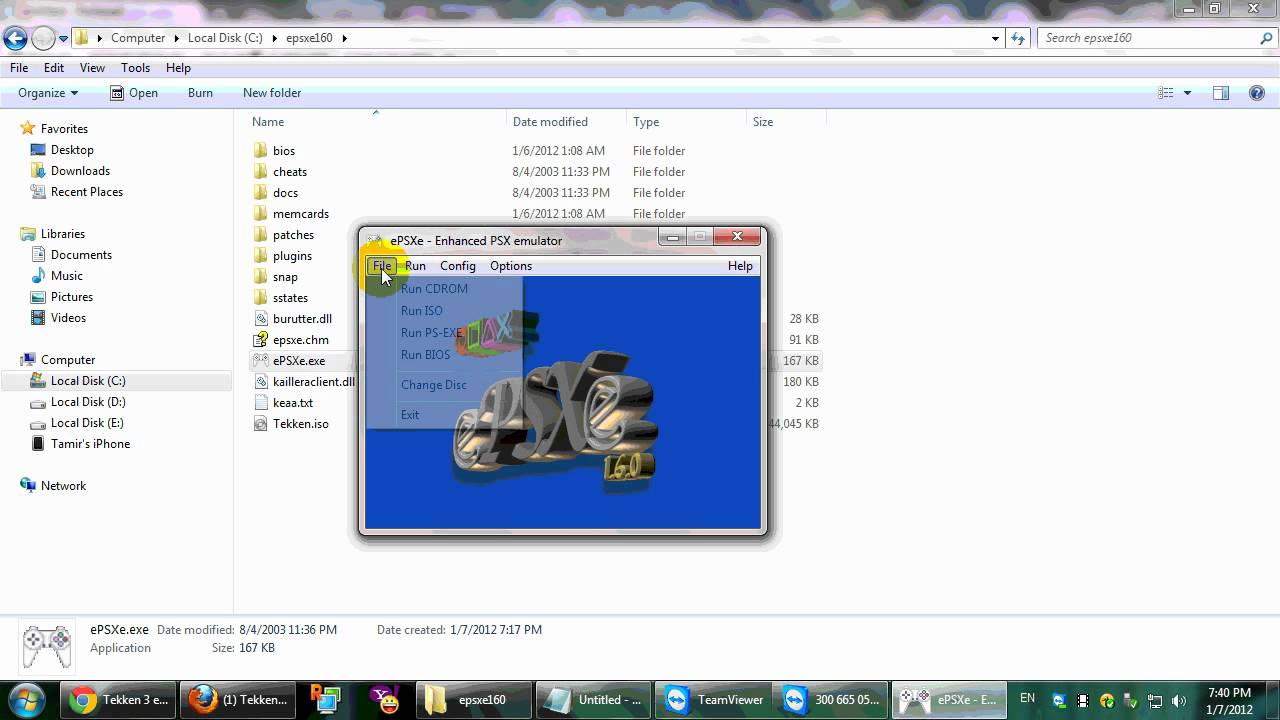This screenshot has height=720, width=1280.
Task: Open Explorer's File menu
Action: (19, 68)
